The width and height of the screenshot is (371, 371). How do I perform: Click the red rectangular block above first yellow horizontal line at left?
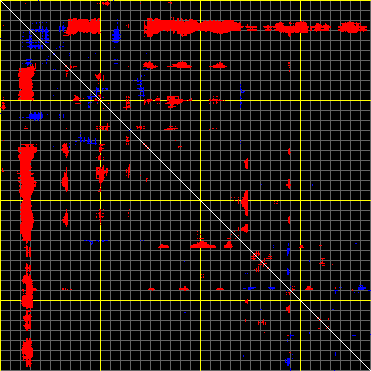pos(26,83)
